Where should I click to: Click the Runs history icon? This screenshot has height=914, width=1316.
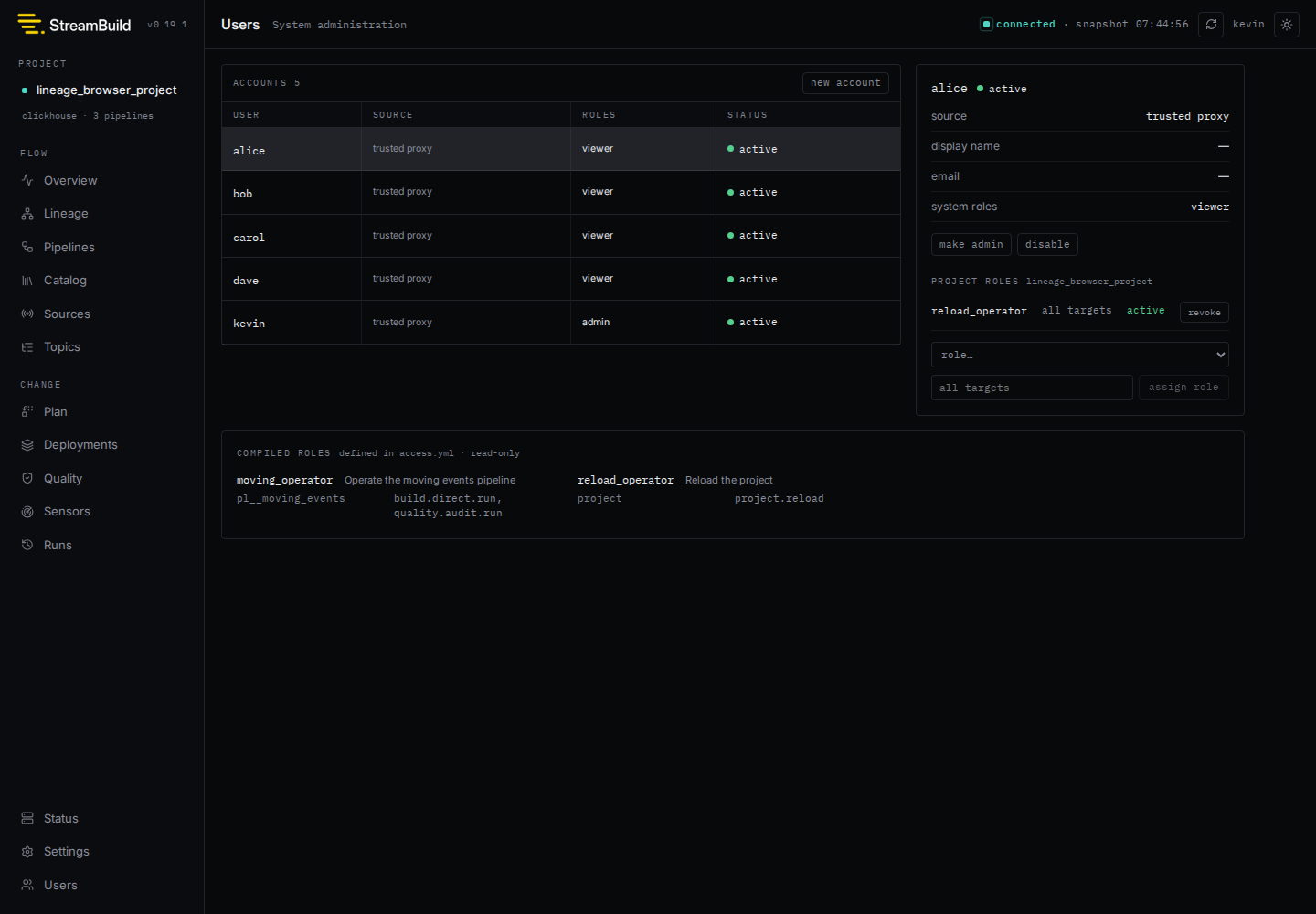27,545
